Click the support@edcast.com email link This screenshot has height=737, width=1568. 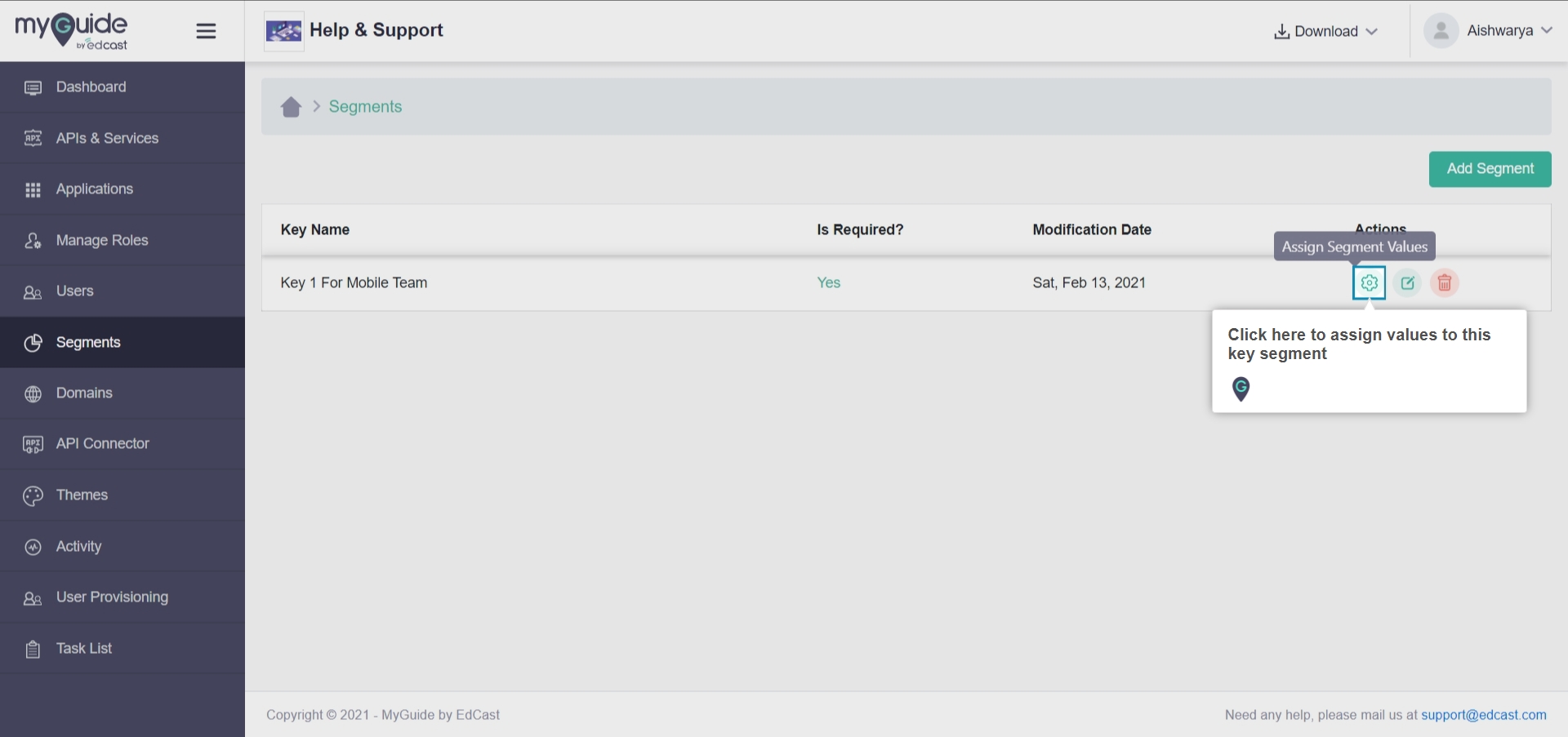pos(1483,715)
